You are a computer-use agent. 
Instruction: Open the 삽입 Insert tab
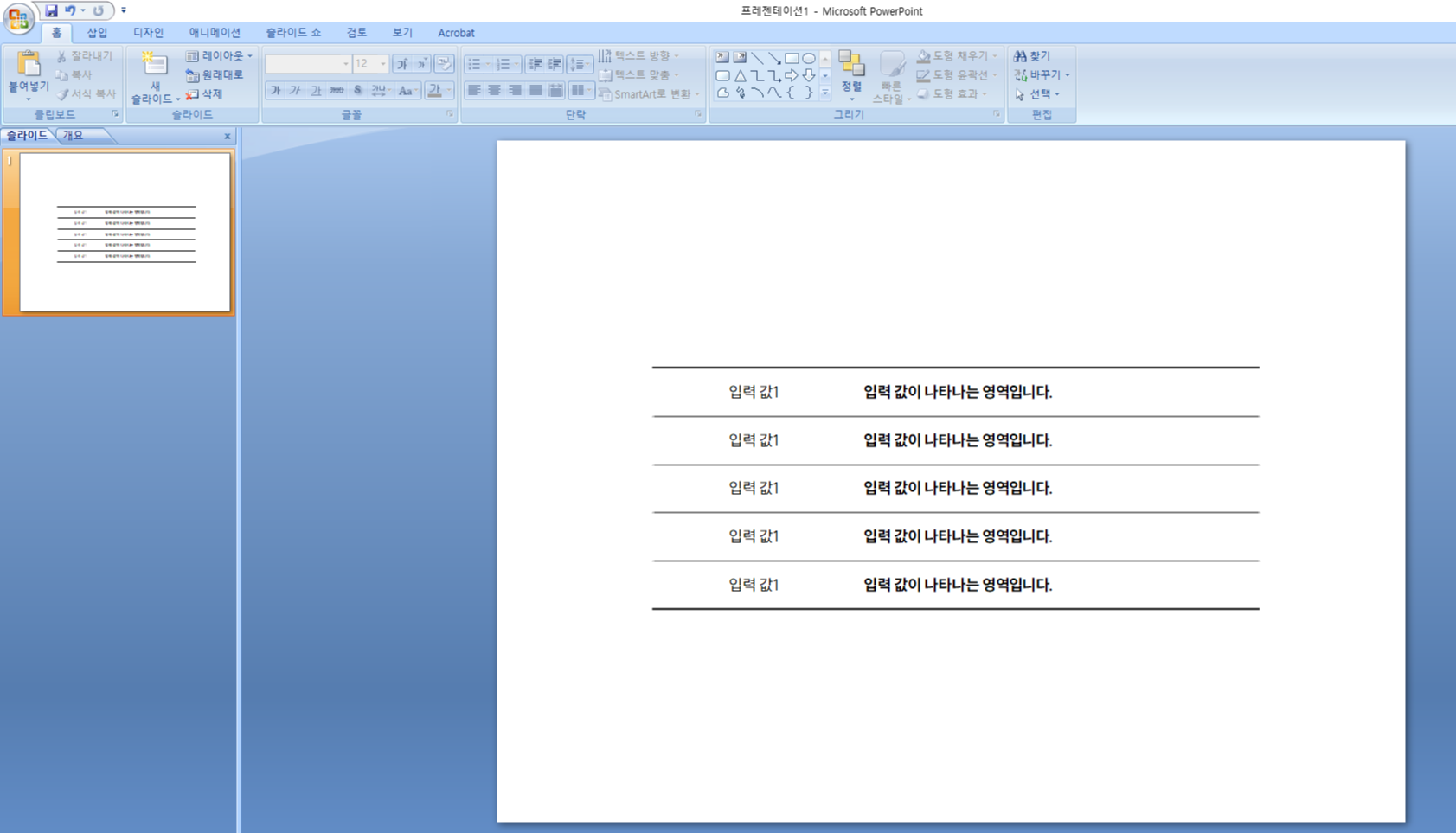pos(97,33)
